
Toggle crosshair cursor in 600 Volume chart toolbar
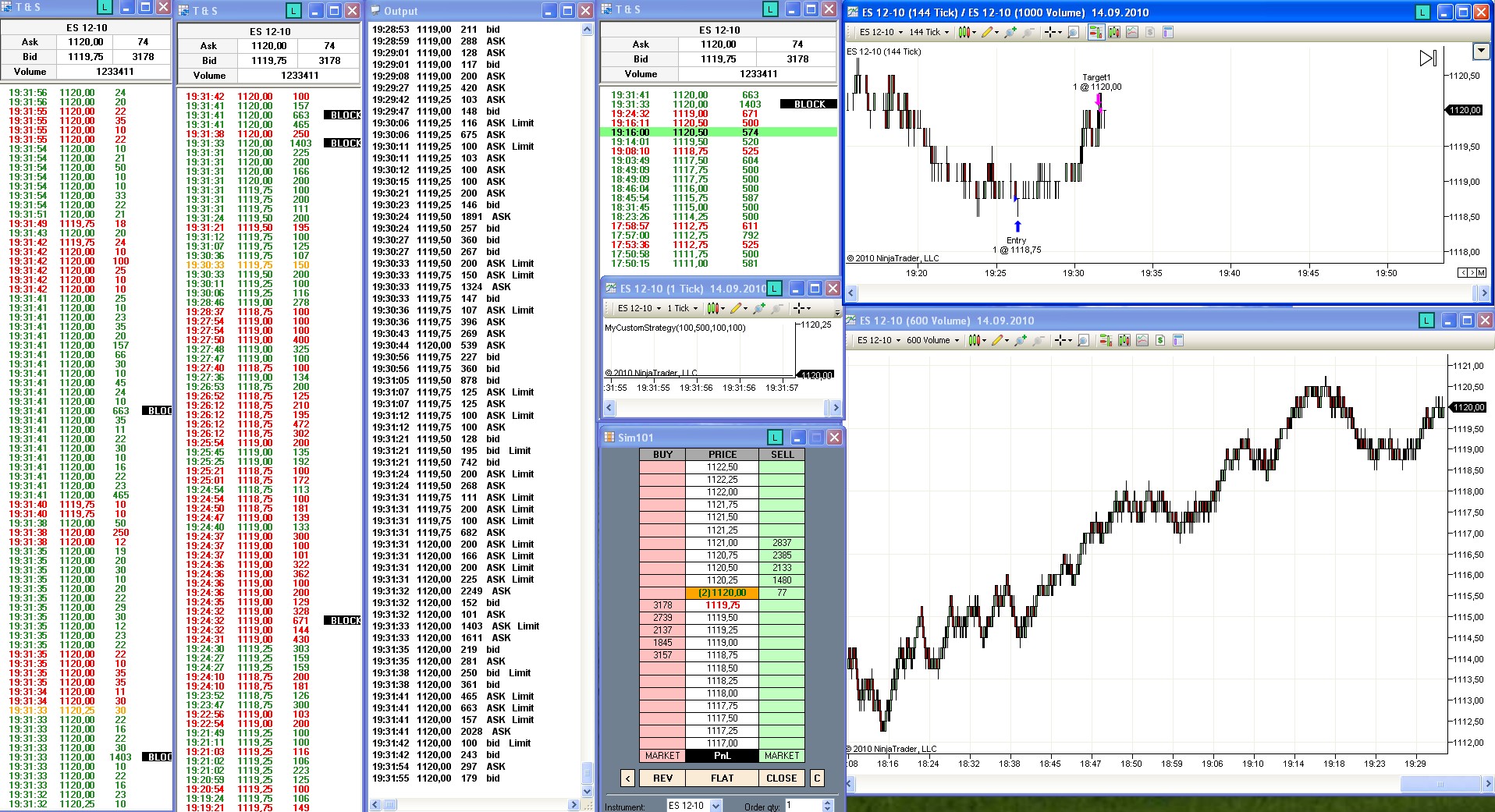(x=1060, y=341)
